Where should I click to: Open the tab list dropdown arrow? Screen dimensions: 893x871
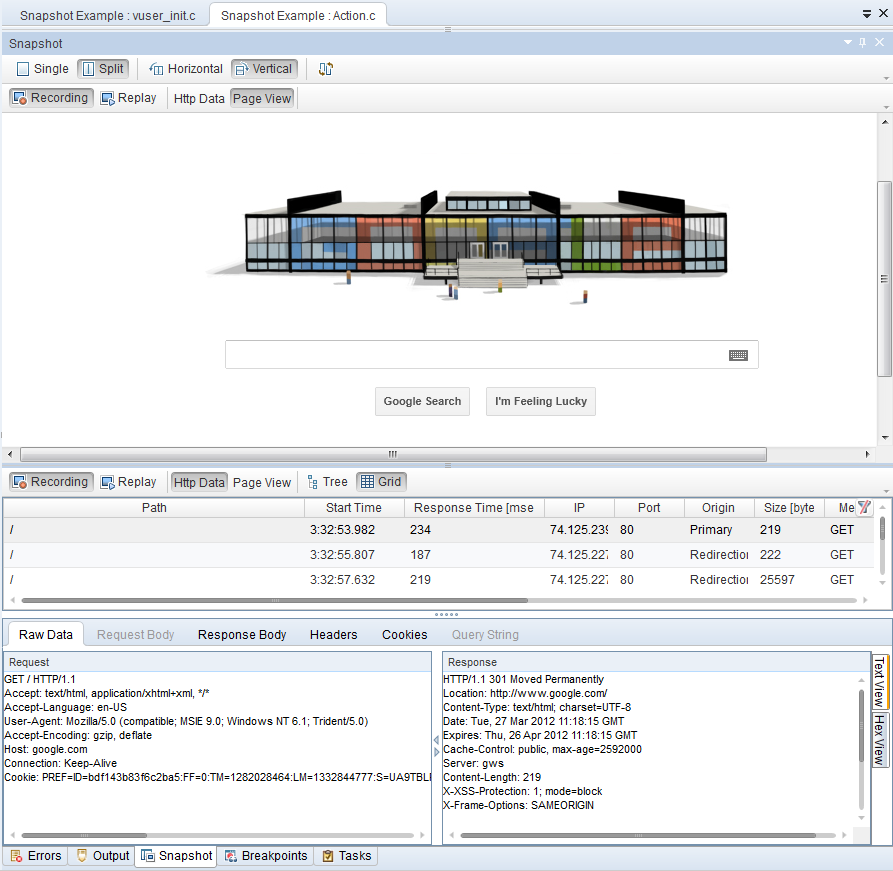[866, 14]
